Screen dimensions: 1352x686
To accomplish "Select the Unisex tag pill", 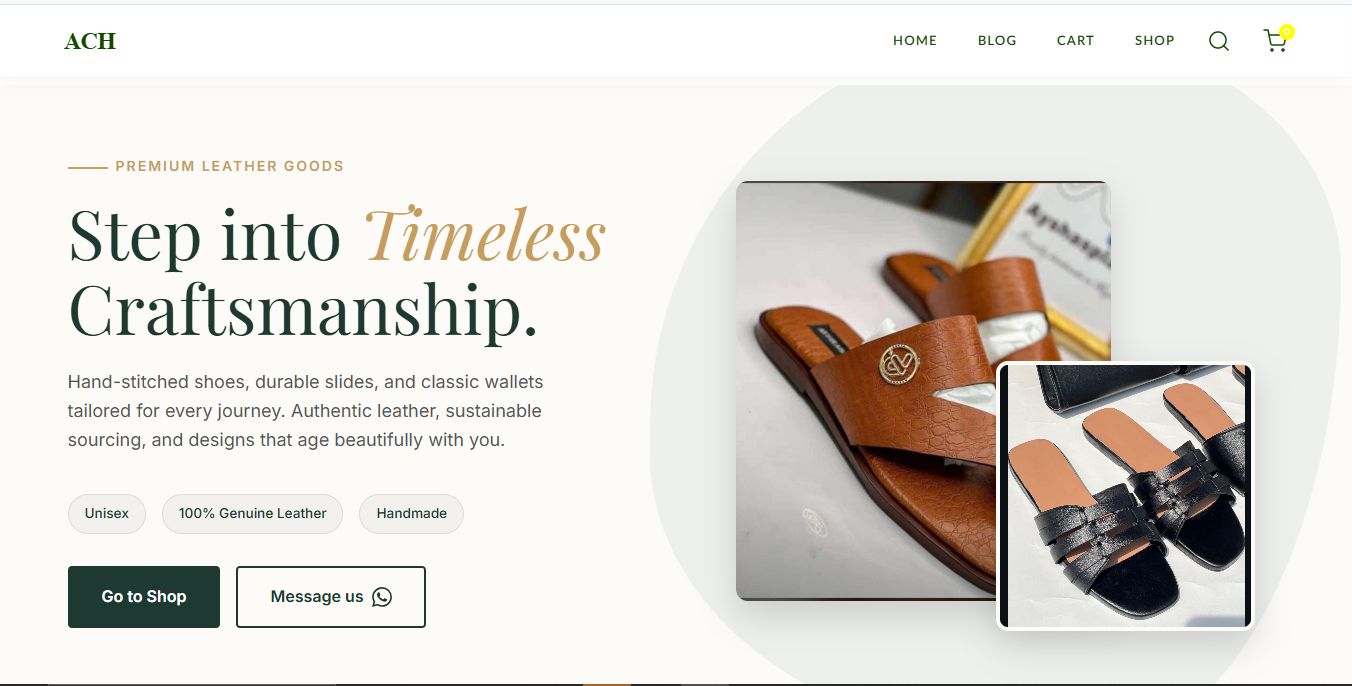I will tap(107, 513).
